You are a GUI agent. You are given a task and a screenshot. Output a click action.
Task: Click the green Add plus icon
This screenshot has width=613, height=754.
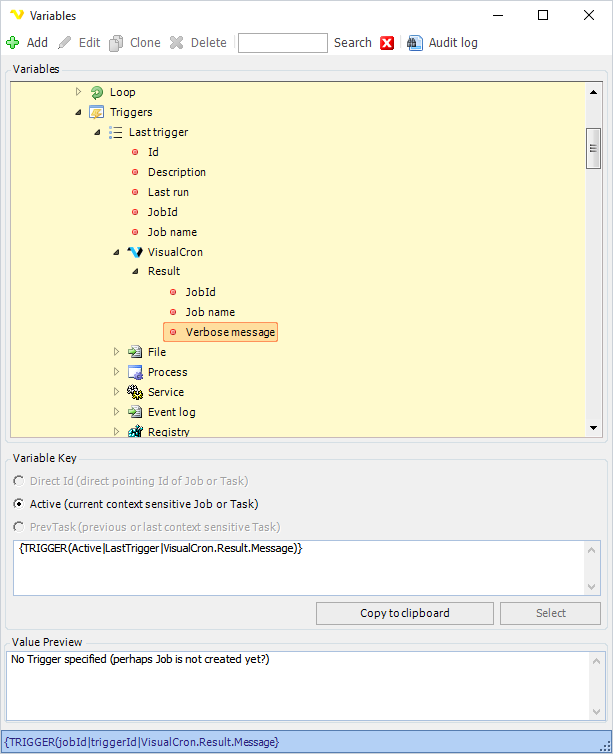point(13,43)
